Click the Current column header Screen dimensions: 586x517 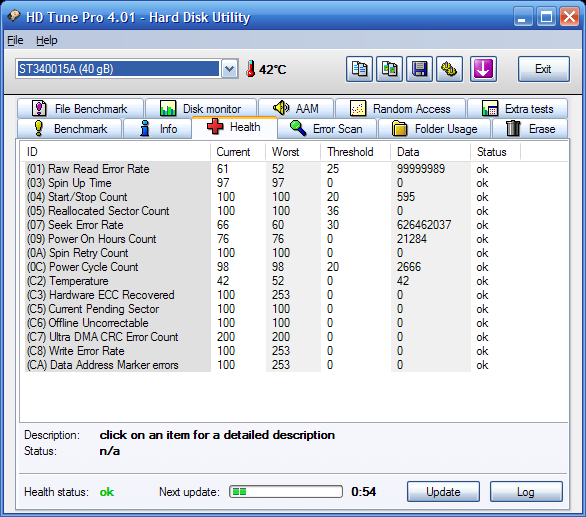[238, 152]
